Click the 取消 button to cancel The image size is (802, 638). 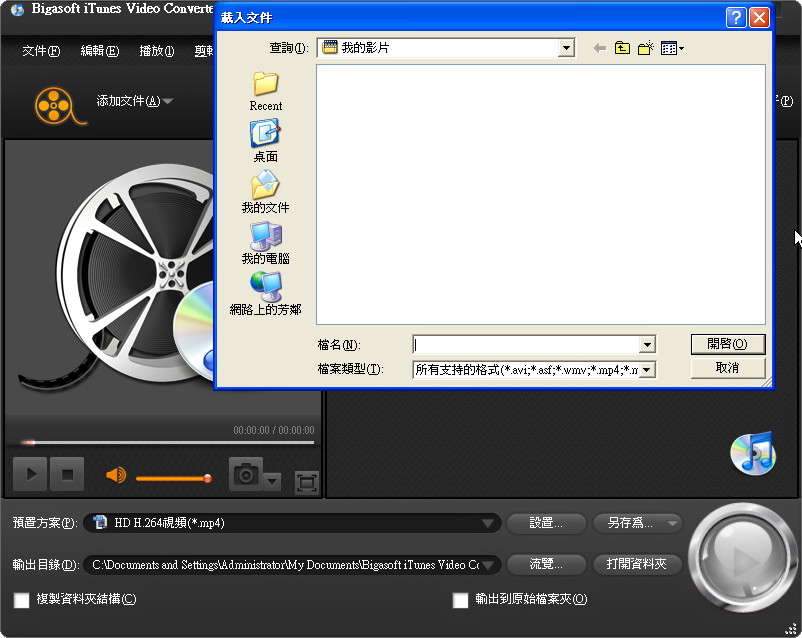coord(727,368)
